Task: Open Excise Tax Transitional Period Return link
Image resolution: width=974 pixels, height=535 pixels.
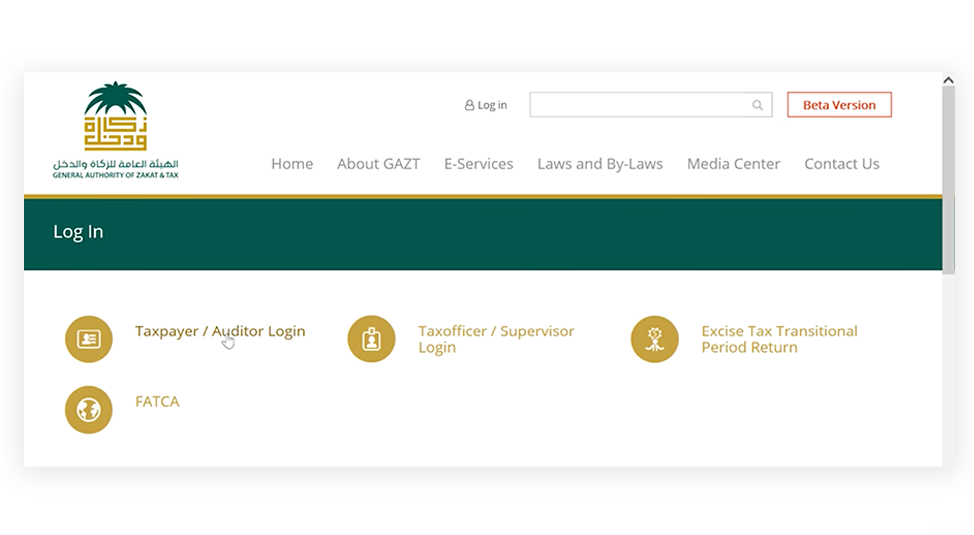Action: pyautogui.click(x=779, y=339)
